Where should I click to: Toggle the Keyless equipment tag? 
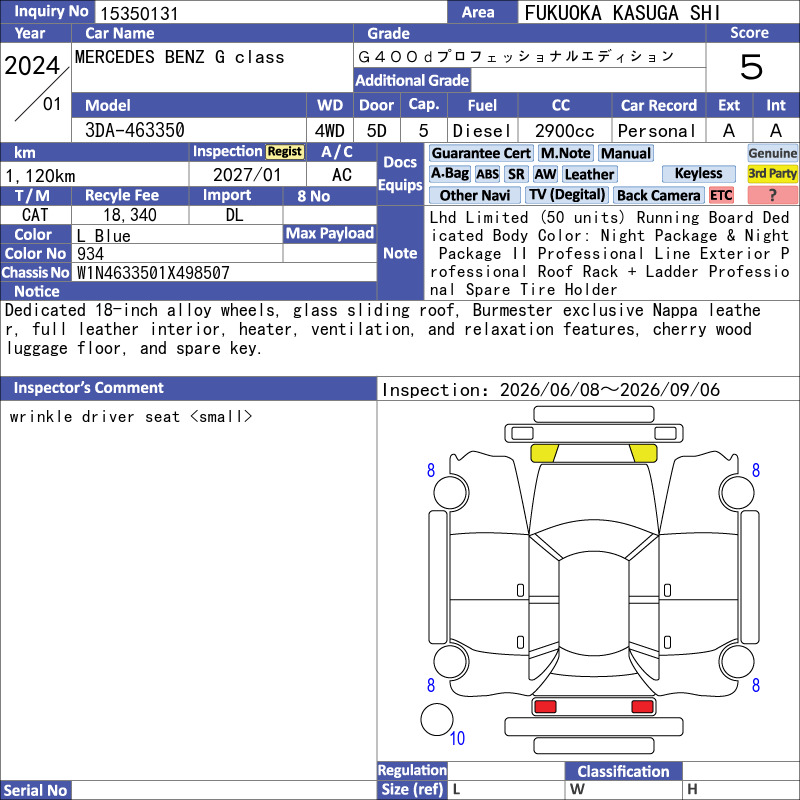pos(698,173)
